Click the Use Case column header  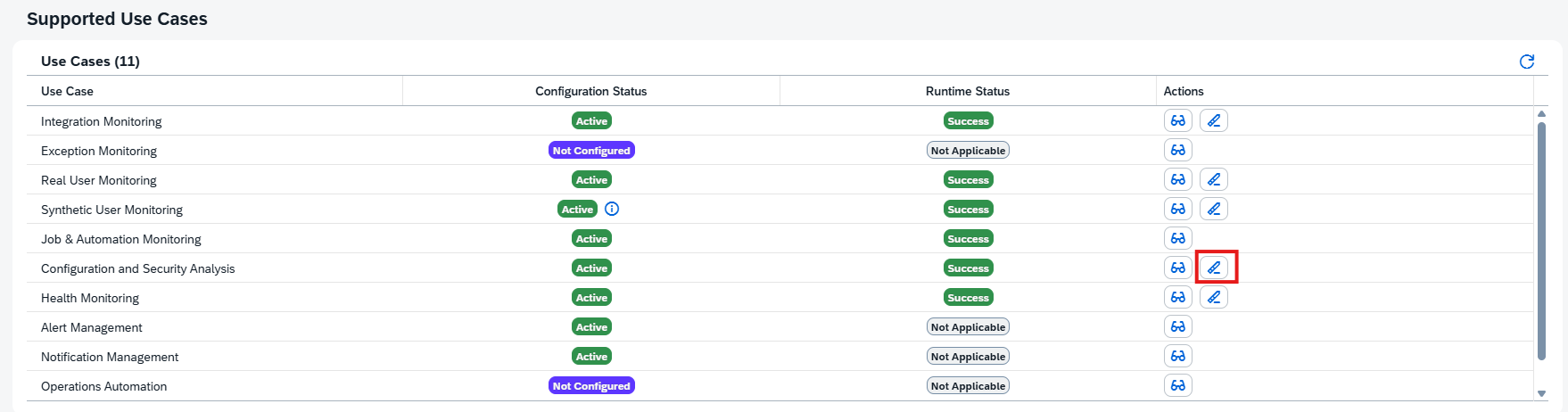67,91
